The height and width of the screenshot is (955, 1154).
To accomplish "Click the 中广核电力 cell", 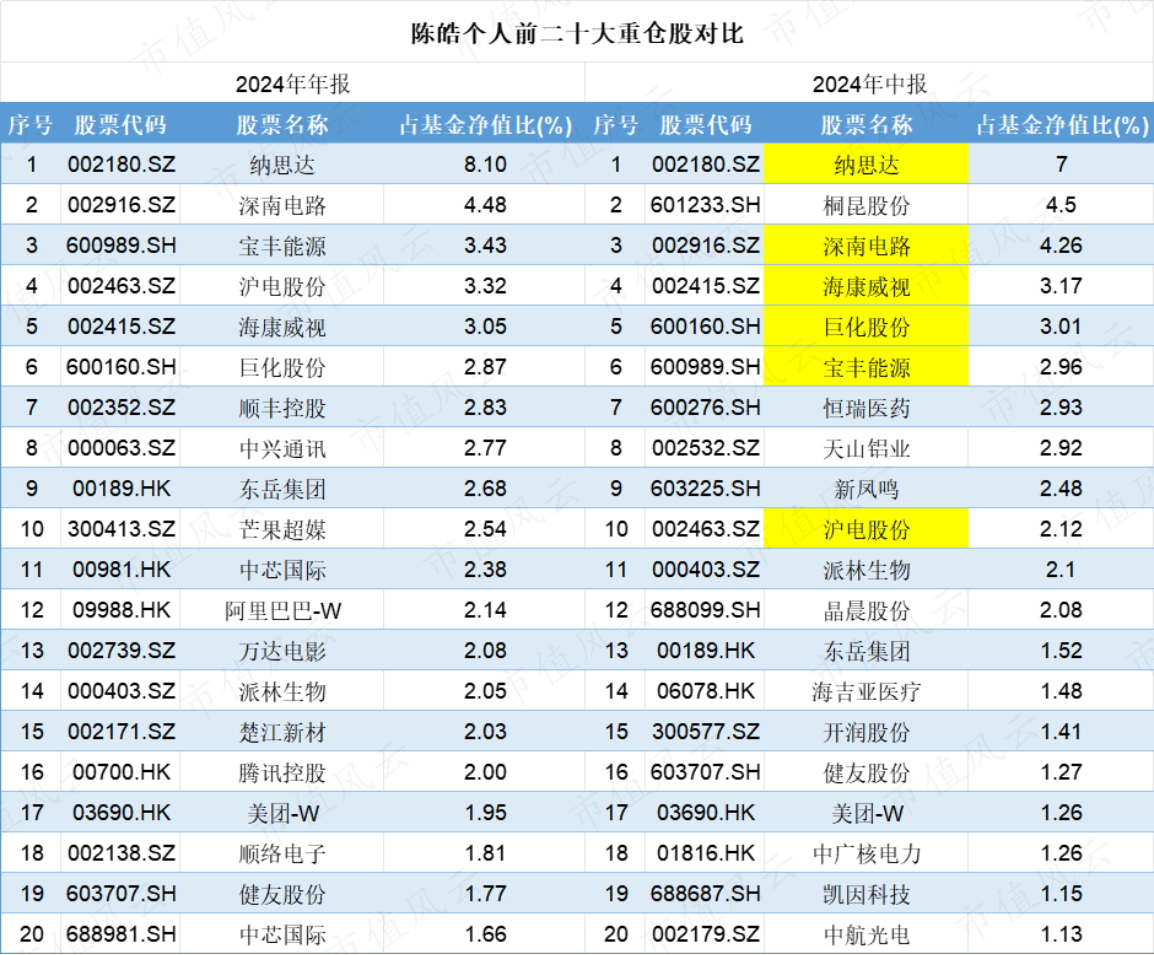I will click(866, 853).
